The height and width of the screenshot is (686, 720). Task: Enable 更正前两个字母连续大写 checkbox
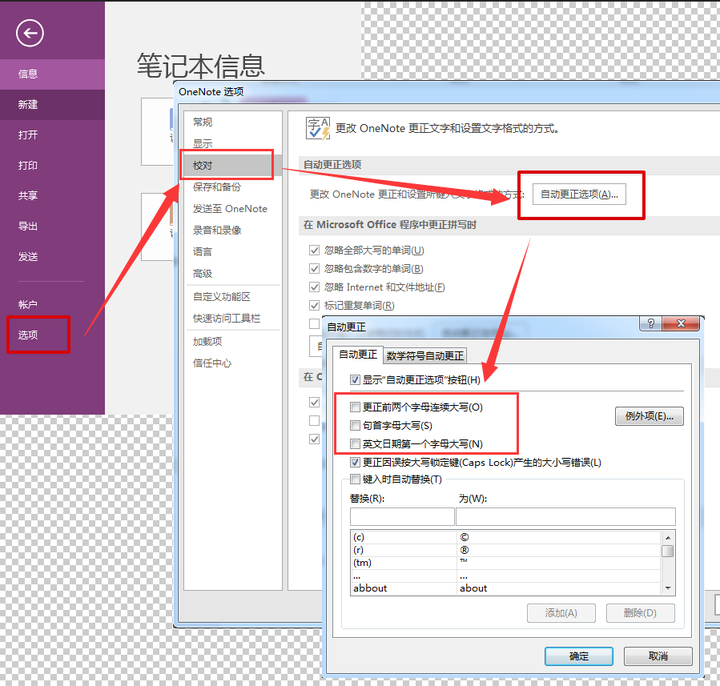(x=355, y=407)
